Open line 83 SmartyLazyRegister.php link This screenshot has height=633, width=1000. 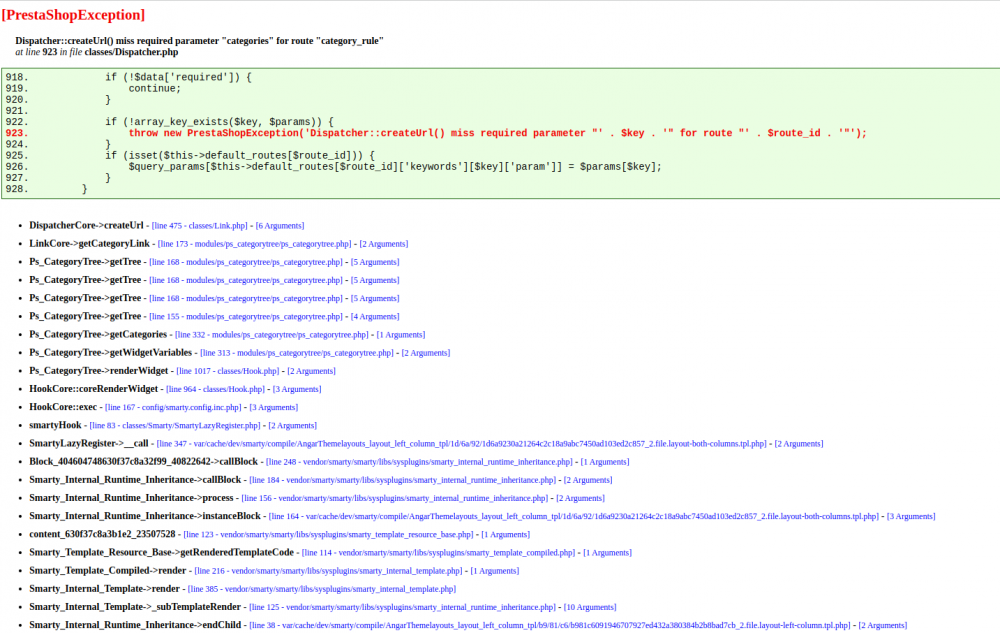[175, 426]
